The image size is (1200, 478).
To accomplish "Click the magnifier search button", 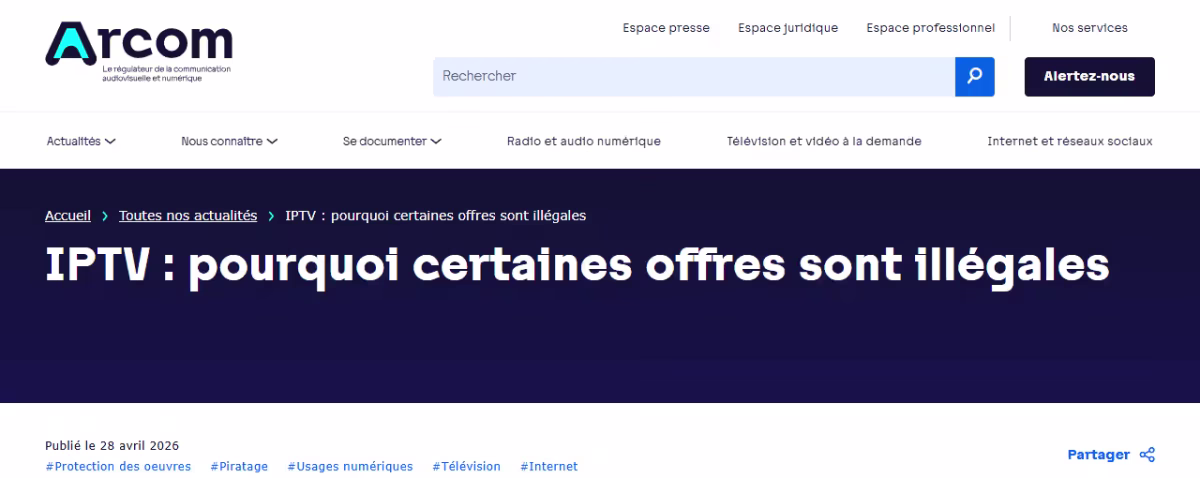I will (975, 76).
